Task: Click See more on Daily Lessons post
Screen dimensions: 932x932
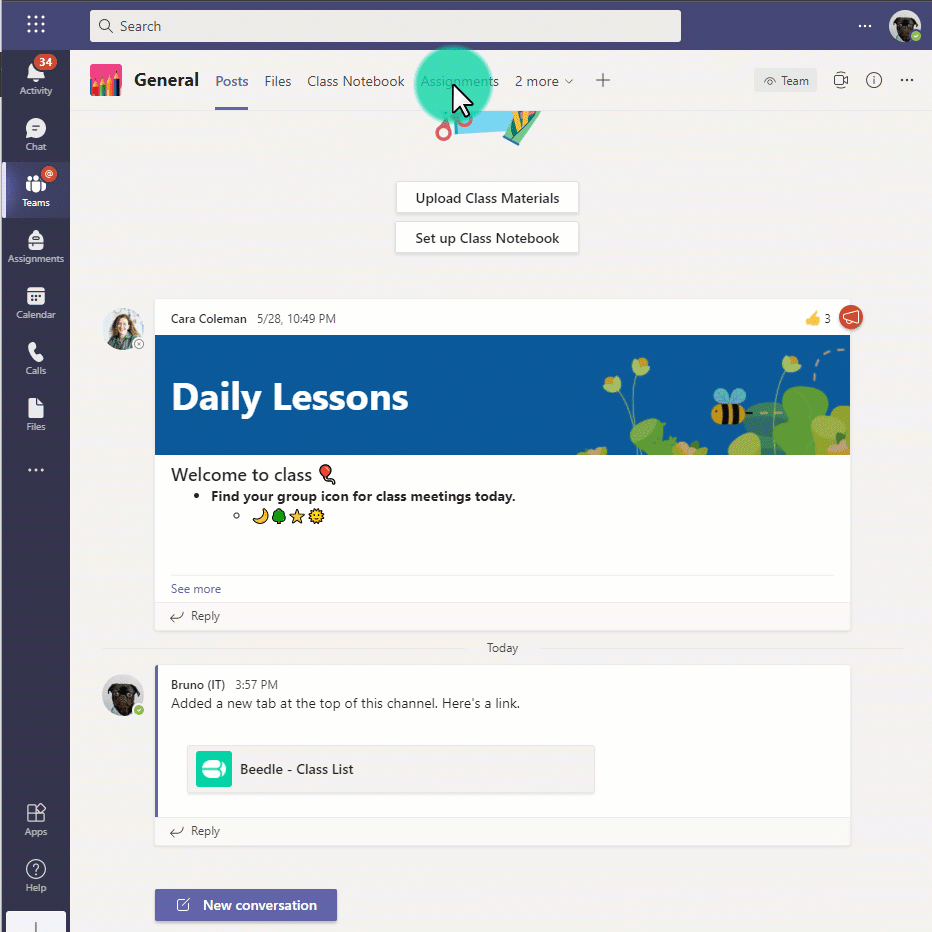Action: click(x=196, y=589)
